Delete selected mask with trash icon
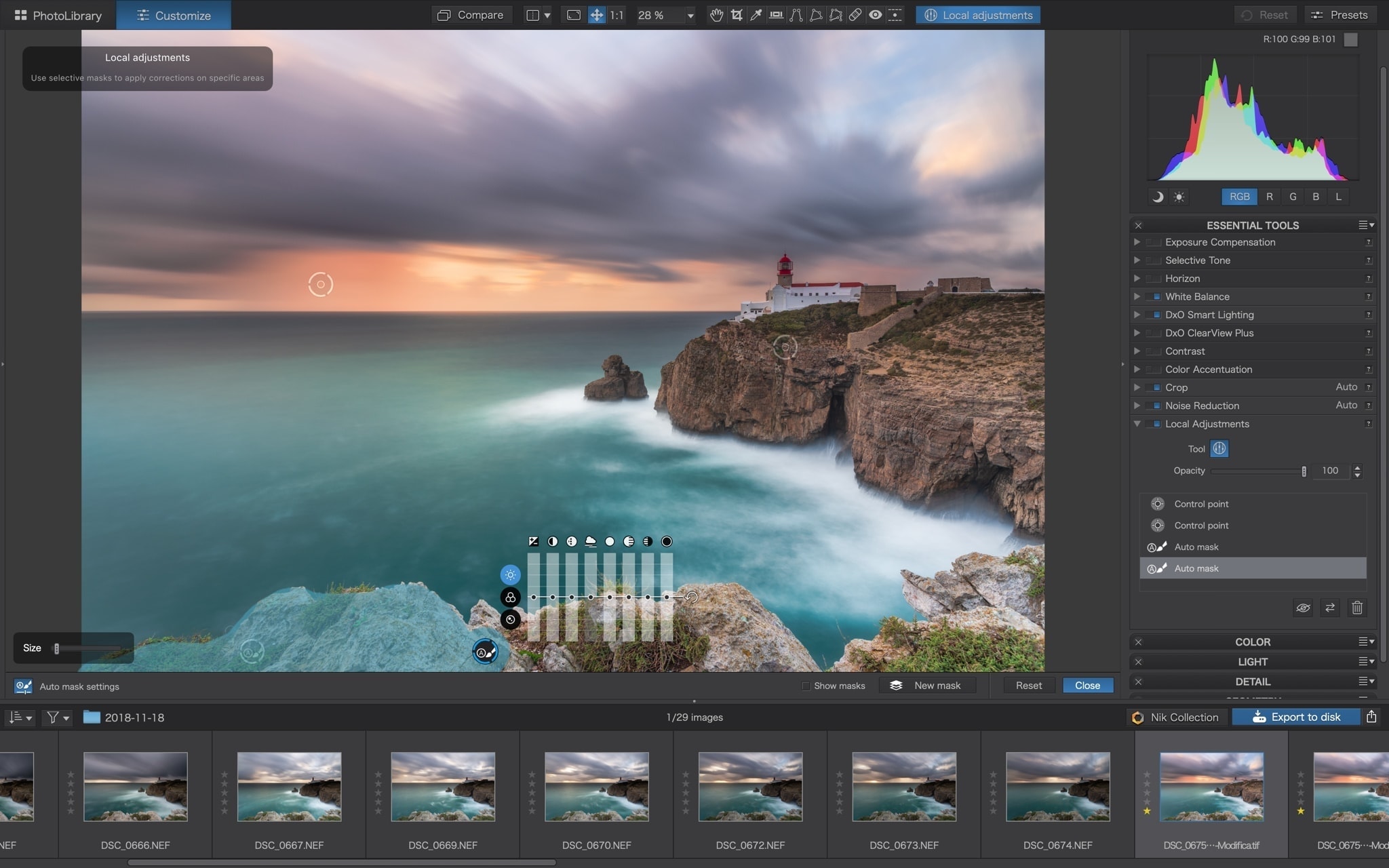This screenshot has height=868, width=1389. click(1356, 608)
